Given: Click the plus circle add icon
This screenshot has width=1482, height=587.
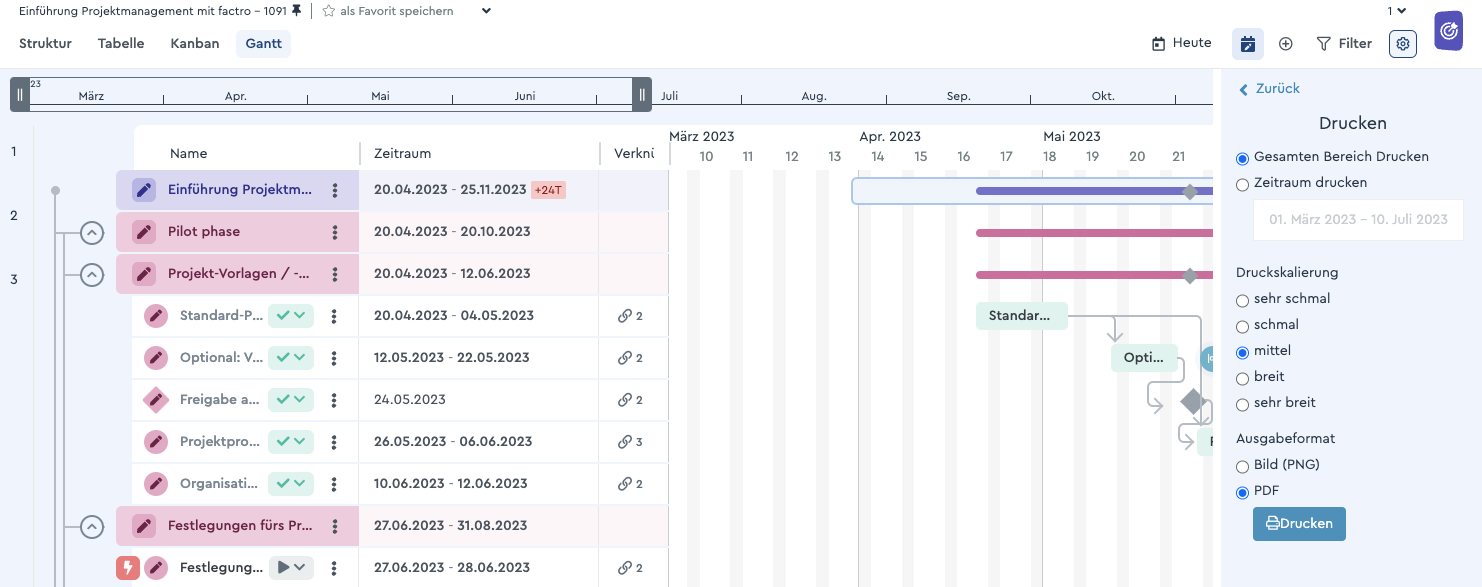Looking at the screenshot, I should pos(1286,44).
